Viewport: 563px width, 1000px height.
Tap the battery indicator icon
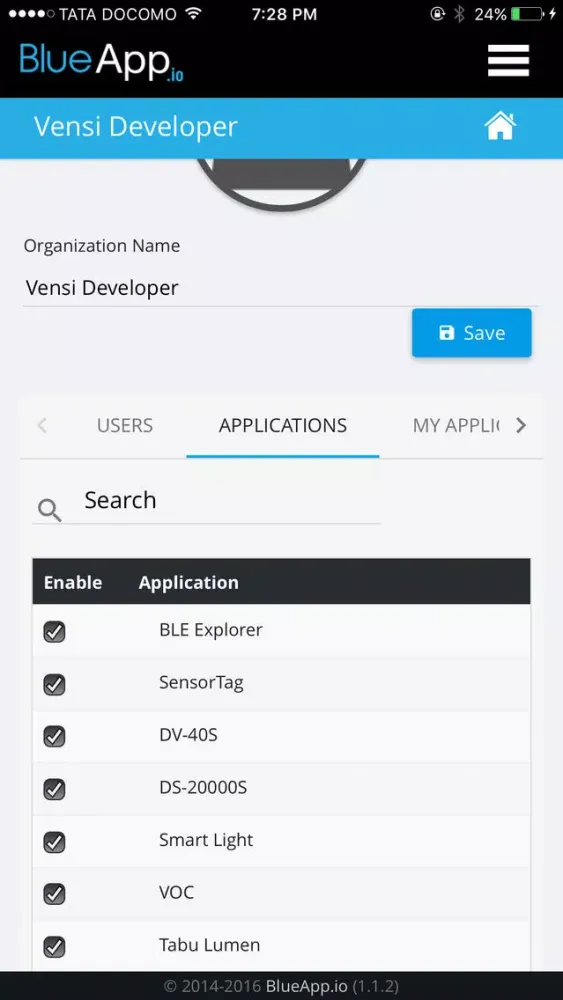[x=529, y=14]
